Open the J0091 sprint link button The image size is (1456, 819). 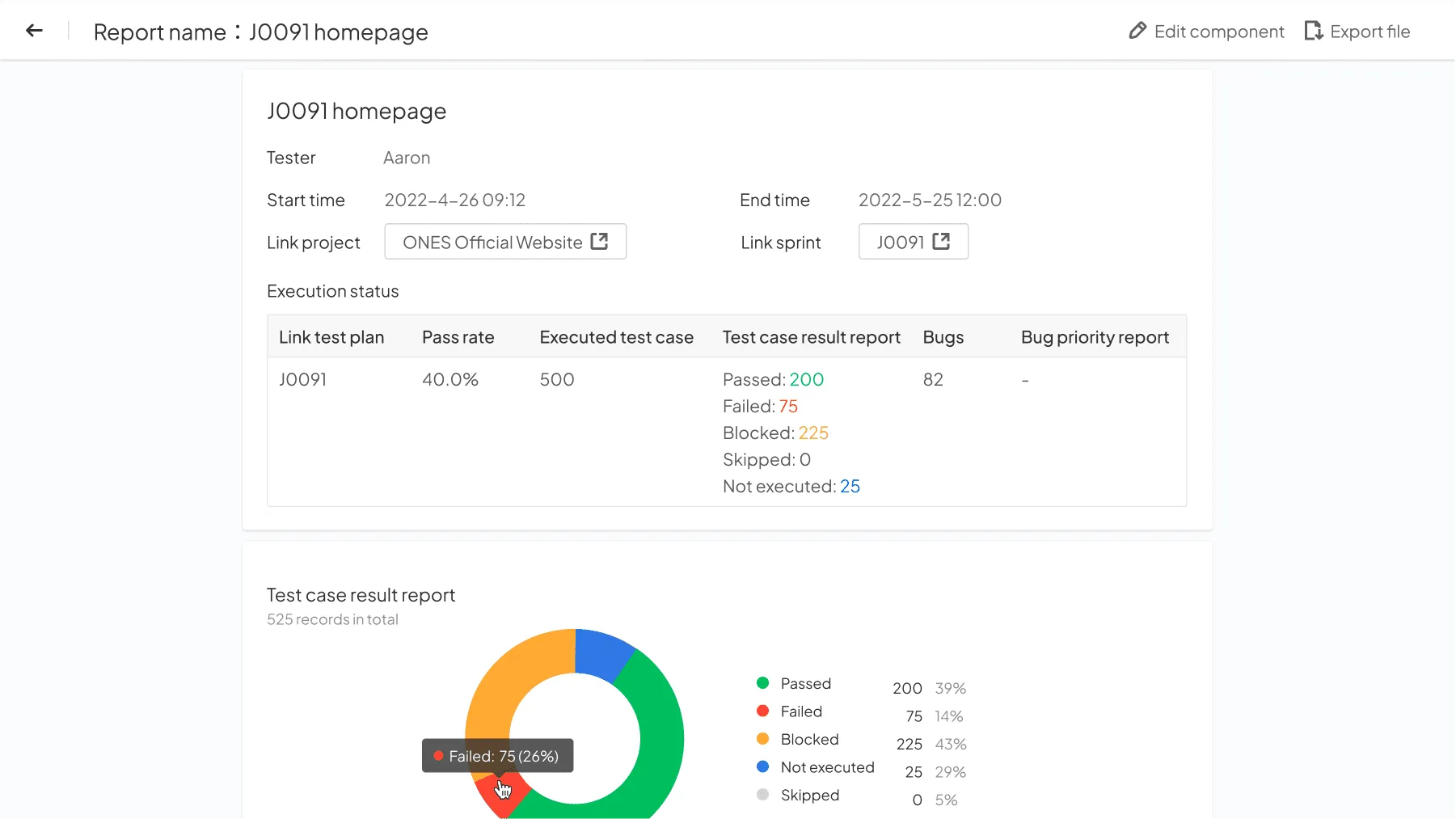tap(914, 242)
